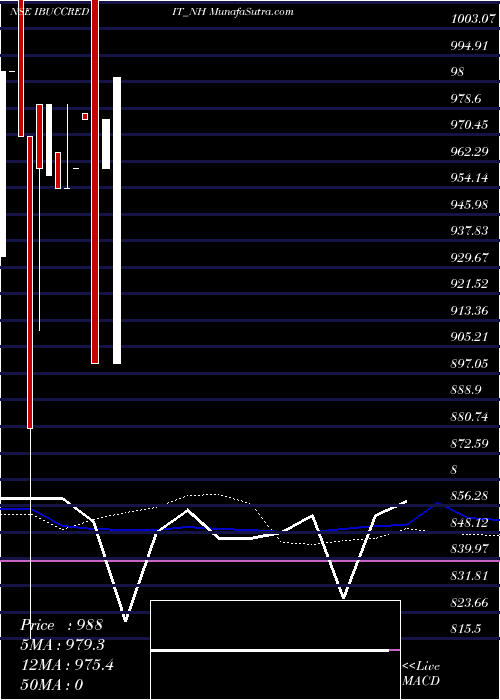This screenshot has width=500, height=700.
Task: Click the 5MA : 979.3 readout
Action: 63,645
